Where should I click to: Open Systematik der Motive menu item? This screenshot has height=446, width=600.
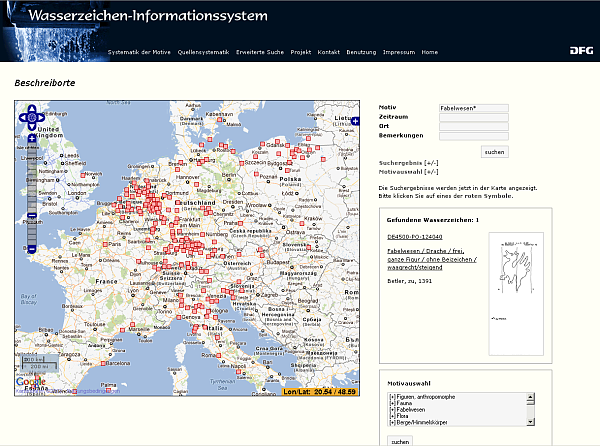[x=139, y=52]
